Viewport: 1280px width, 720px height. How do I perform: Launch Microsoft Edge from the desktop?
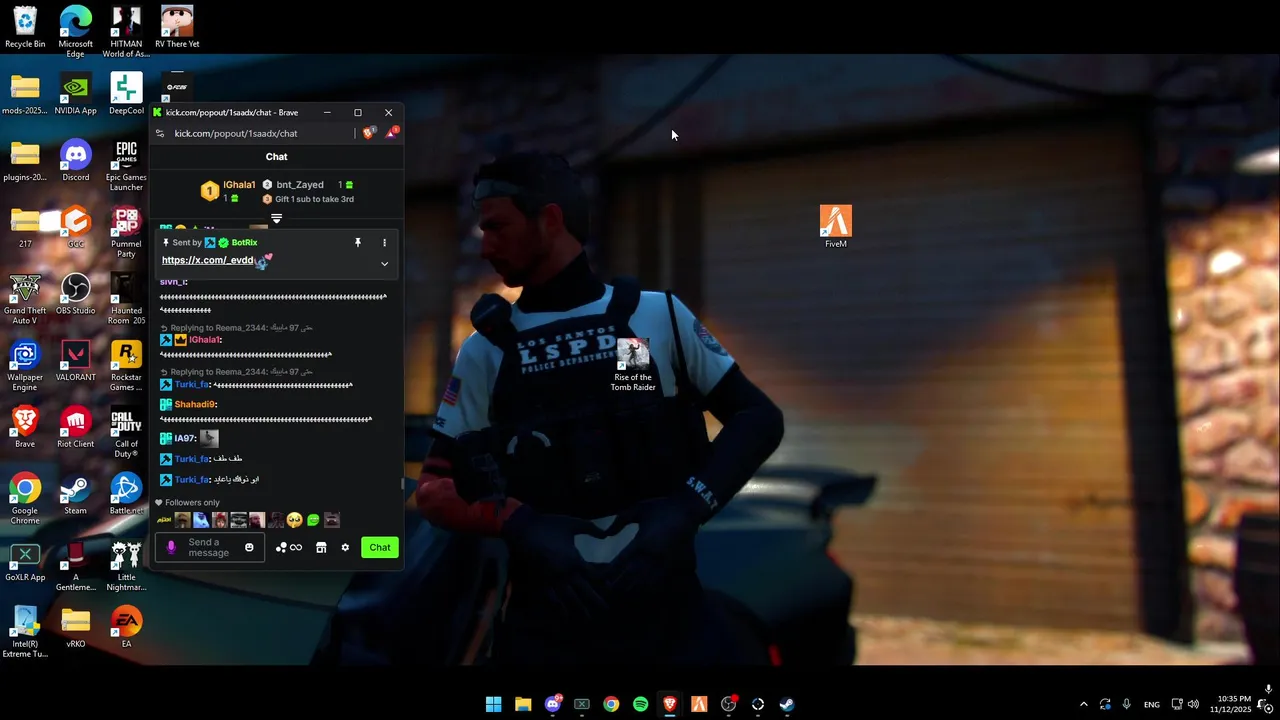75,32
